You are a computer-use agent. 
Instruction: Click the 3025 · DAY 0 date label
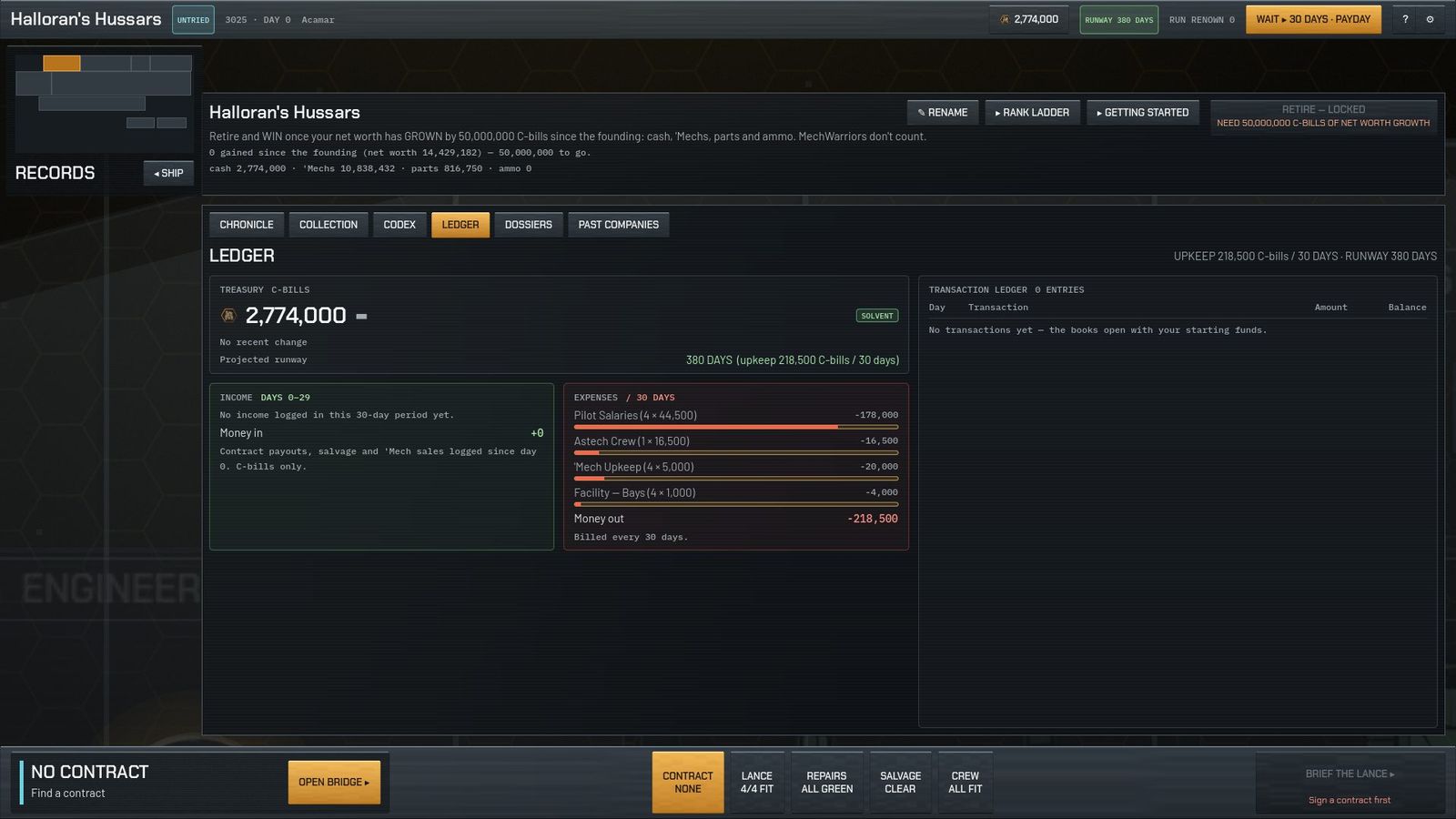click(258, 20)
